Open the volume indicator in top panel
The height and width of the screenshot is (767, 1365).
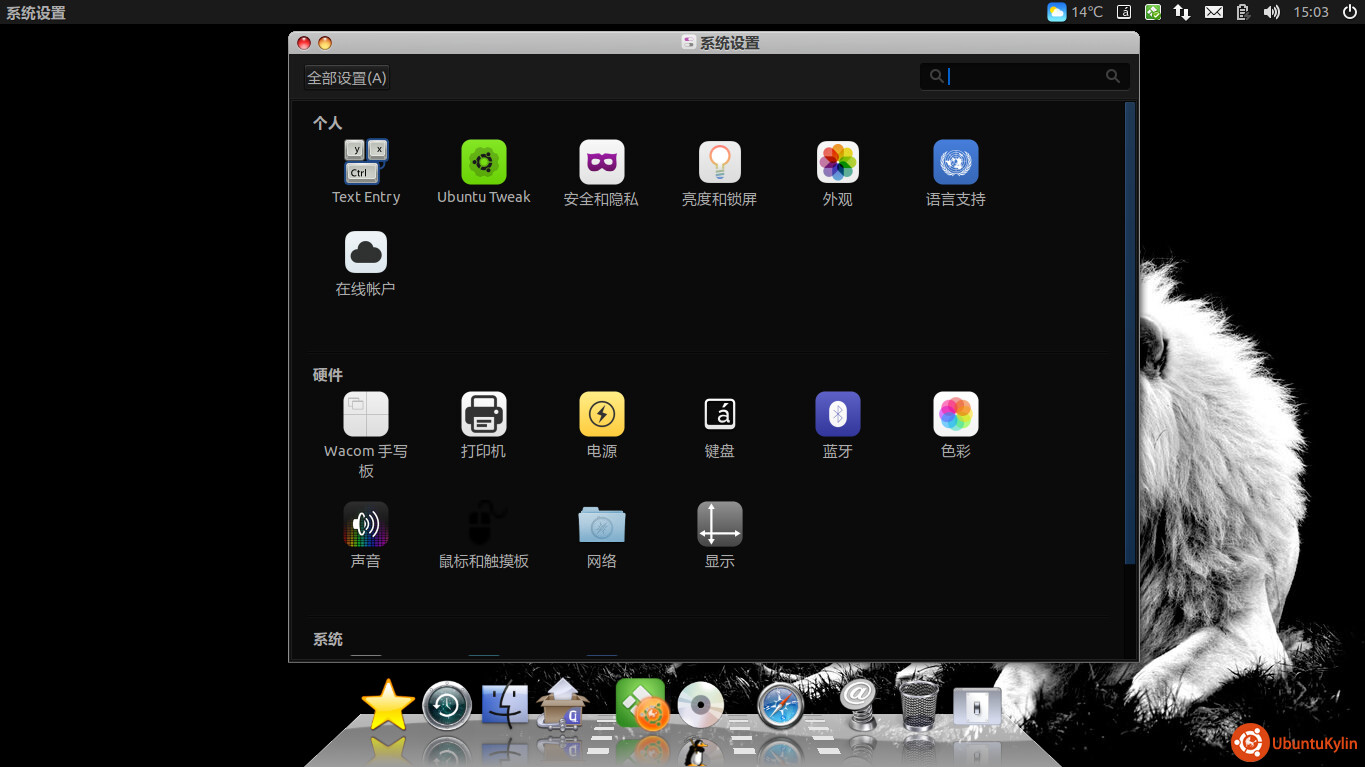(x=1271, y=12)
